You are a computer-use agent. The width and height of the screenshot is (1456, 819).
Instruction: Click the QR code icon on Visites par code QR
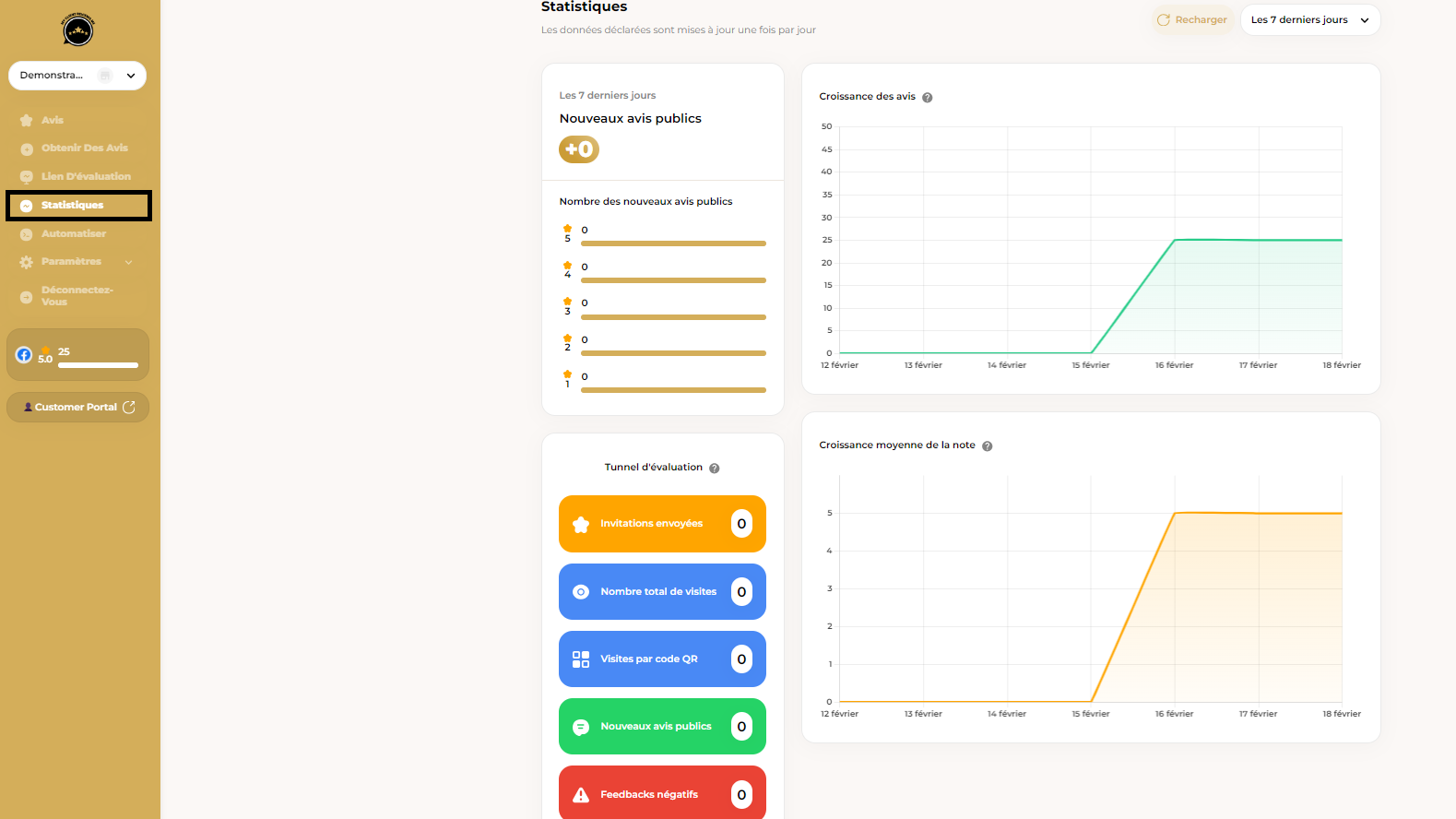pyautogui.click(x=581, y=659)
